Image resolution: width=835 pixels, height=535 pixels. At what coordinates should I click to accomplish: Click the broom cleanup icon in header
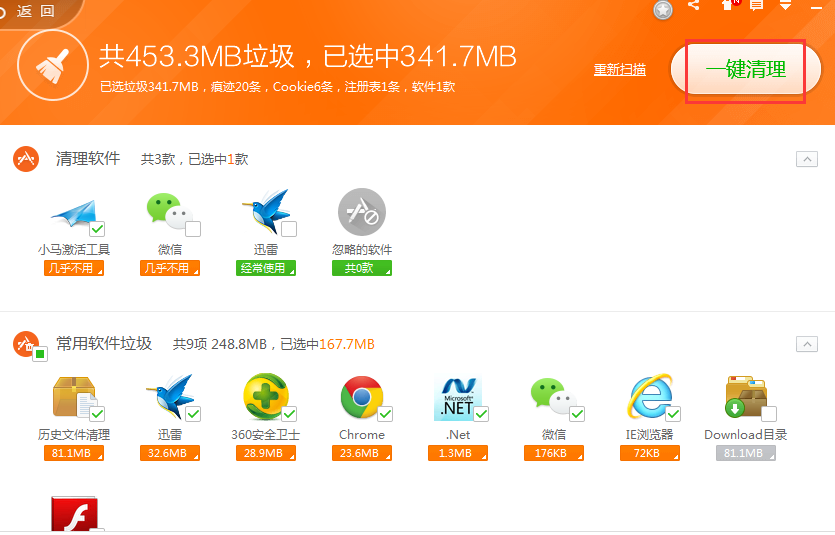pyautogui.click(x=53, y=65)
